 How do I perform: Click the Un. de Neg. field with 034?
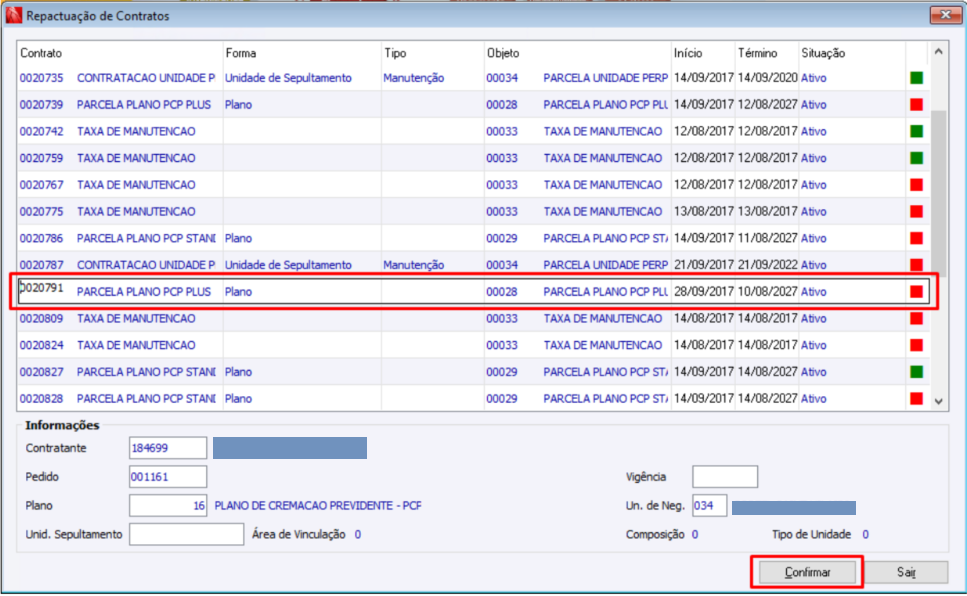[x=709, y=506]
